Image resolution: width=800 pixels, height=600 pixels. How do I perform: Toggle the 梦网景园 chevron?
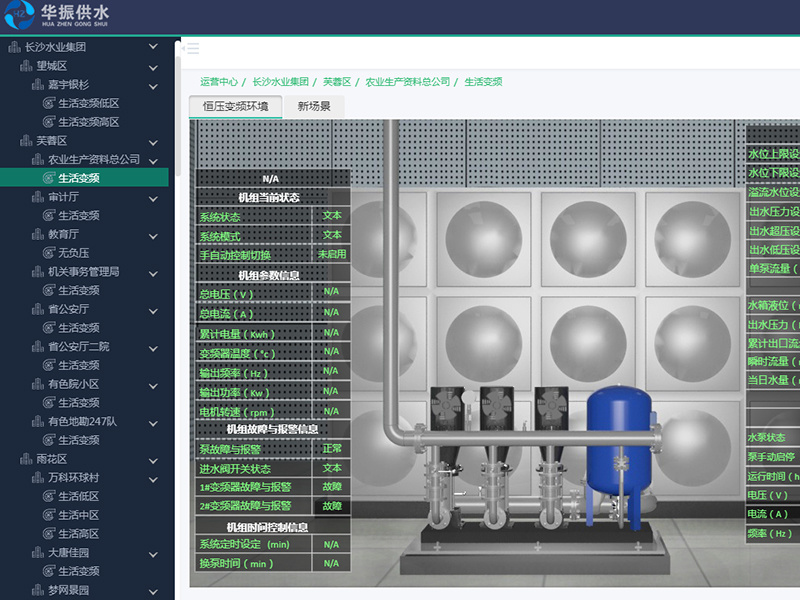click(153, 592)
